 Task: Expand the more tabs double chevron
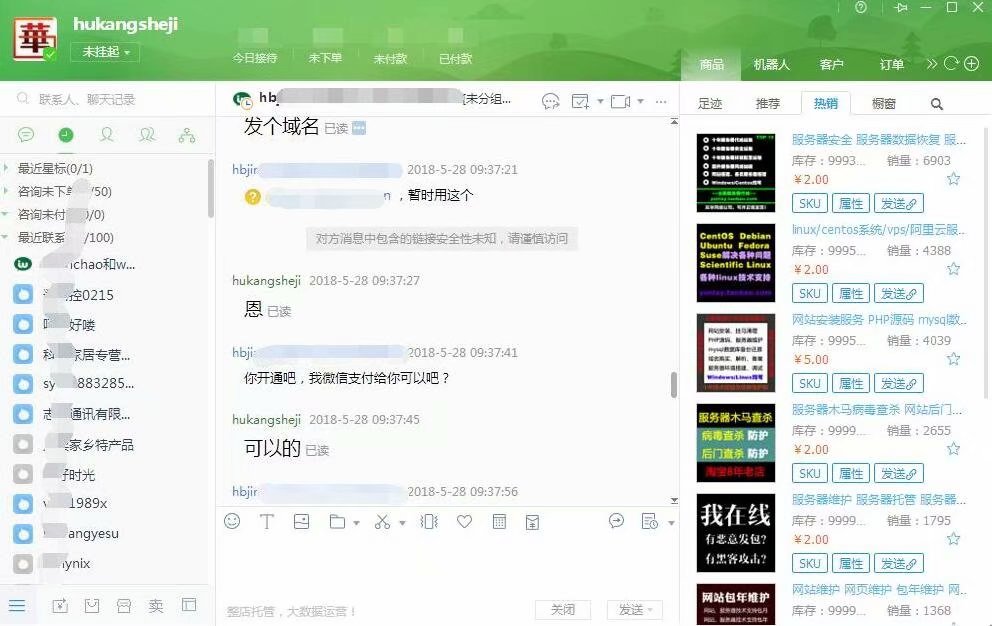(x=931, y=63)
